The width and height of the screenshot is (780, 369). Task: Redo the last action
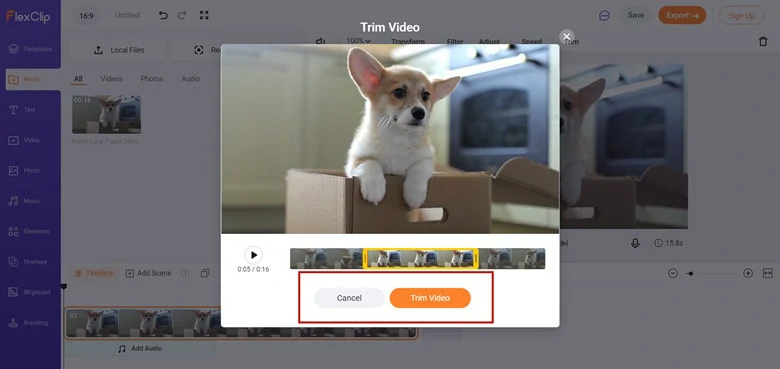point(182,15)
